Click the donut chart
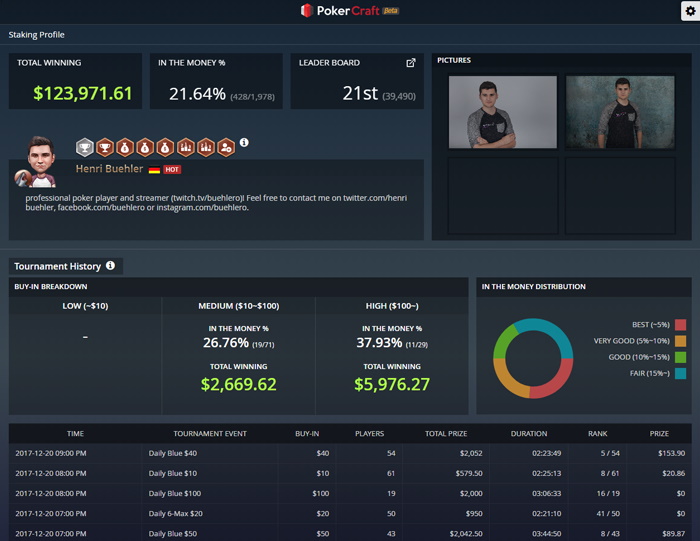The image size is (700, 541). pyautogui.click(x=533, y=358)
